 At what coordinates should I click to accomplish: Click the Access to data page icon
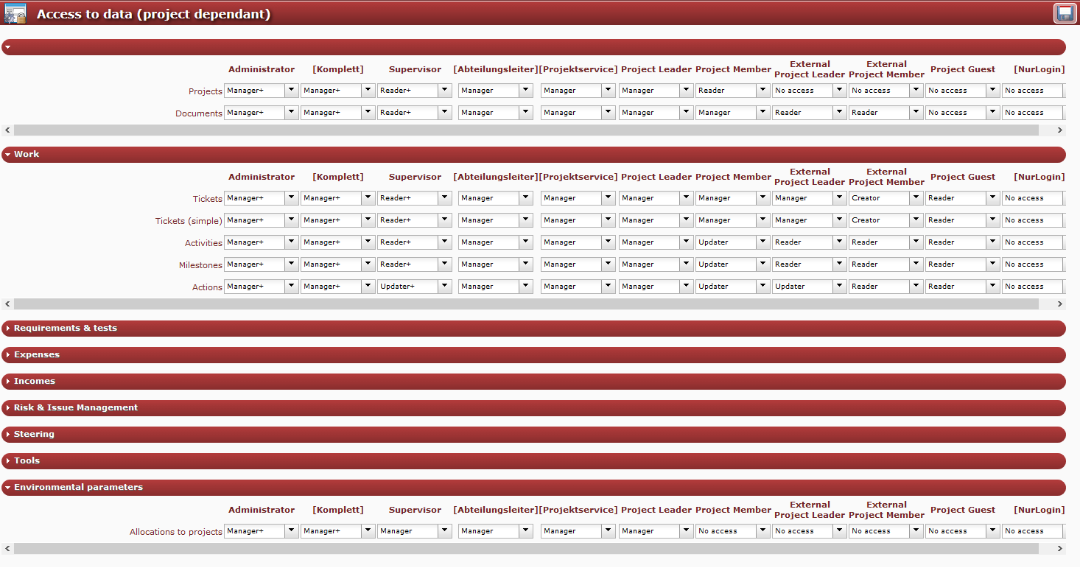pos(15,14)
